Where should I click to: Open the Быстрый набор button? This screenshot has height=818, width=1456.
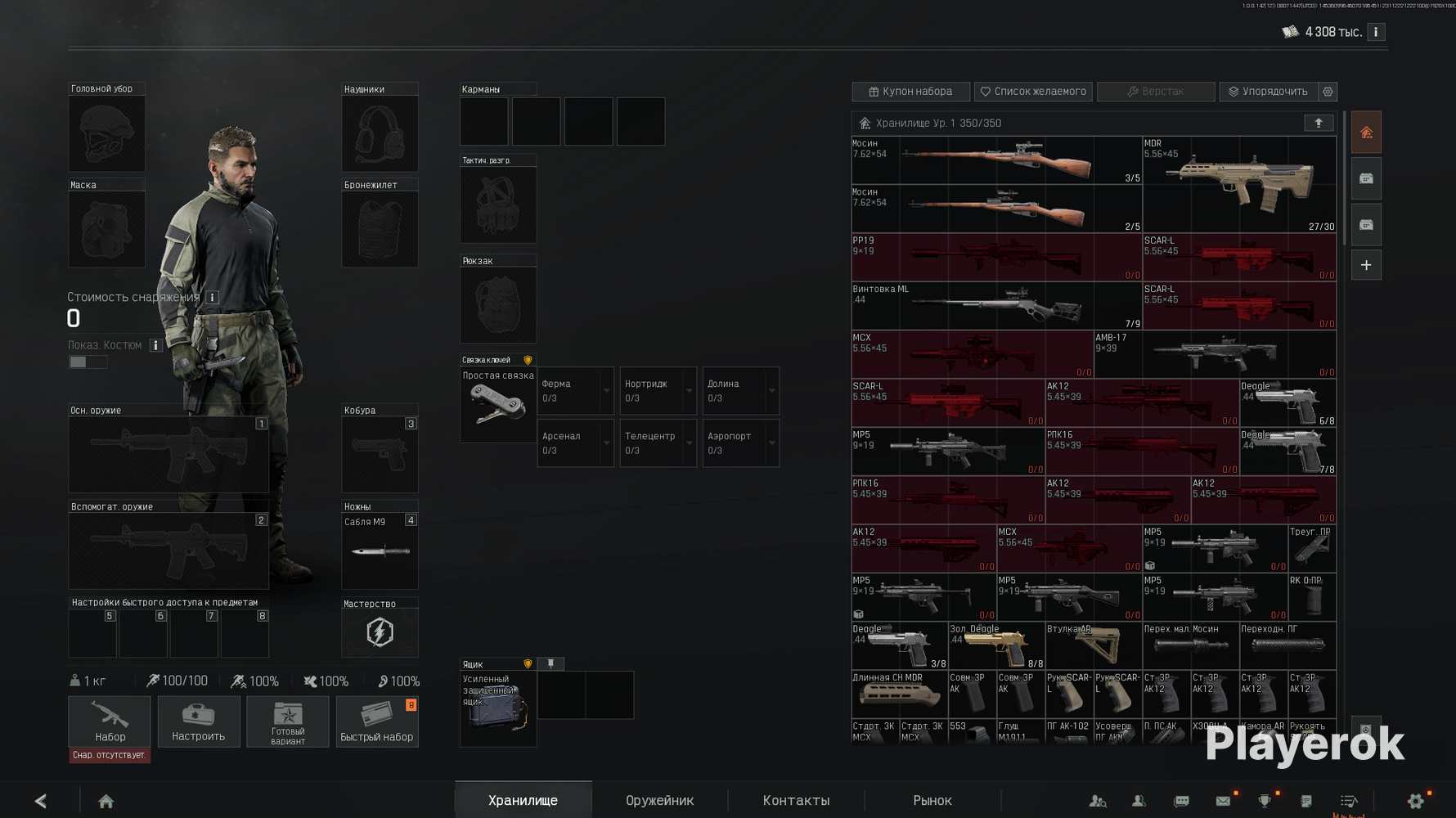click(376, 721)
